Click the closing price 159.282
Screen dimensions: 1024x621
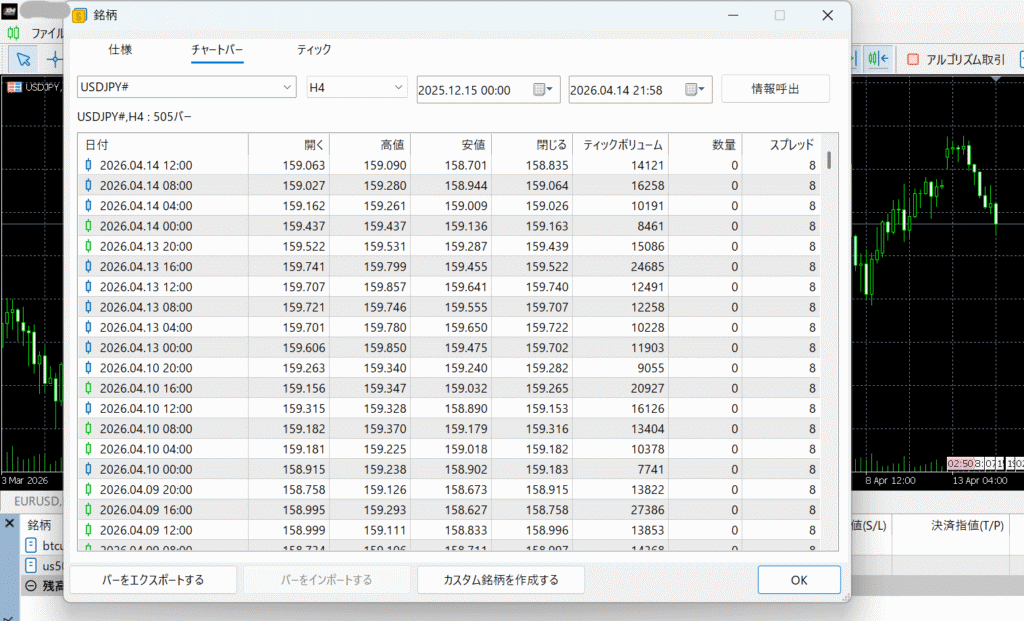547,368
